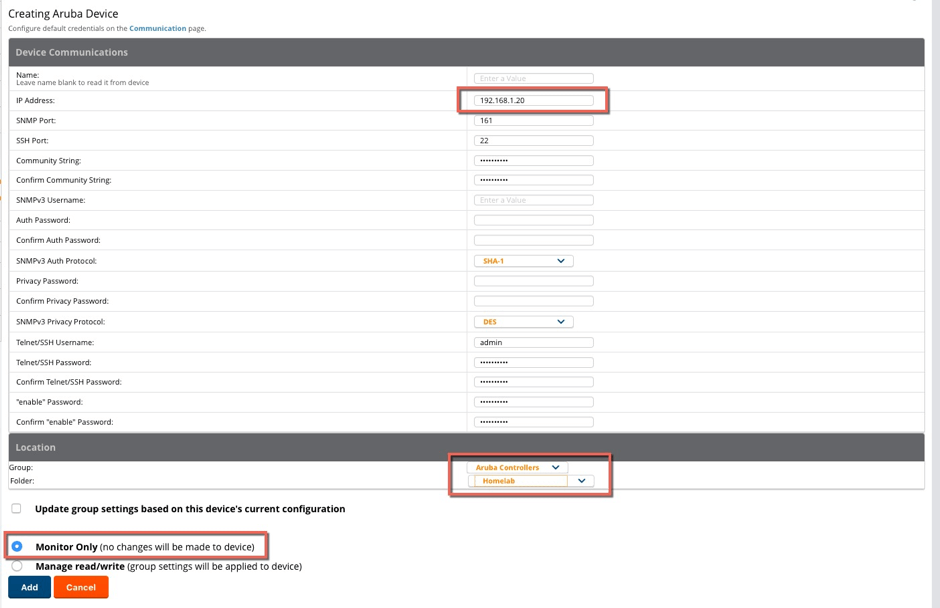Click the Community String field
The image size is (940, 608).
pos(533,160)
